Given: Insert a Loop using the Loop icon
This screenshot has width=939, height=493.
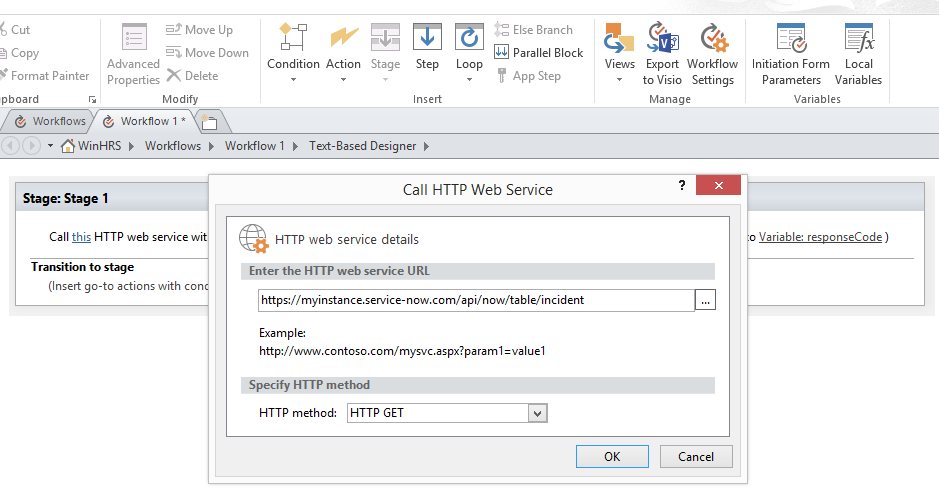Looking at the screenshot, I should click(470, 38).
